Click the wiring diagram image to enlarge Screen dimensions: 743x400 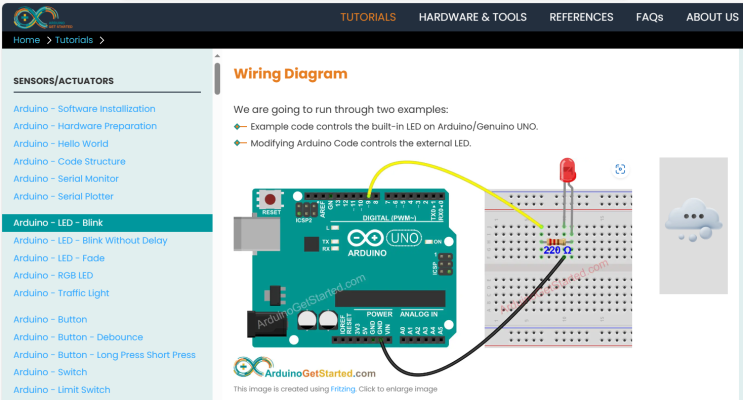(433, 268)
